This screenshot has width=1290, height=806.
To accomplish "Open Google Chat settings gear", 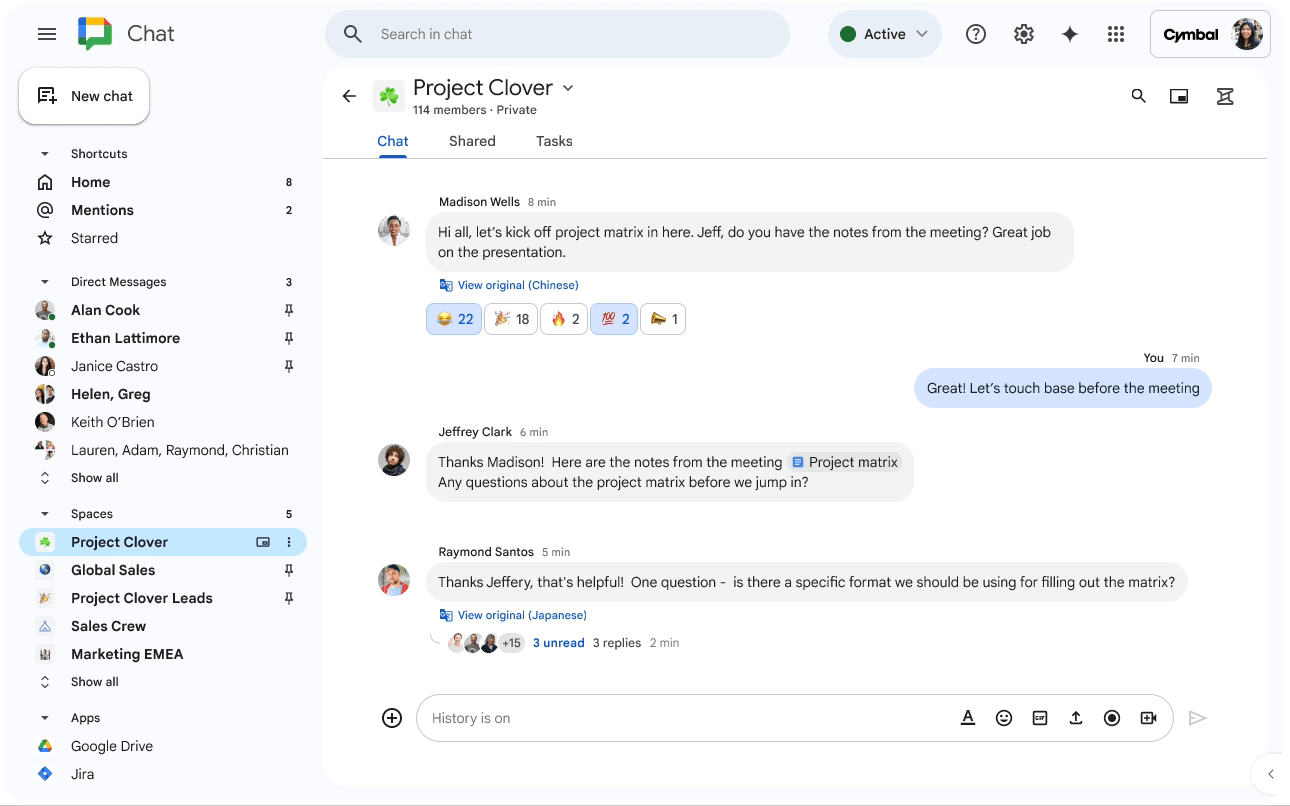I will coord(1023,33).
